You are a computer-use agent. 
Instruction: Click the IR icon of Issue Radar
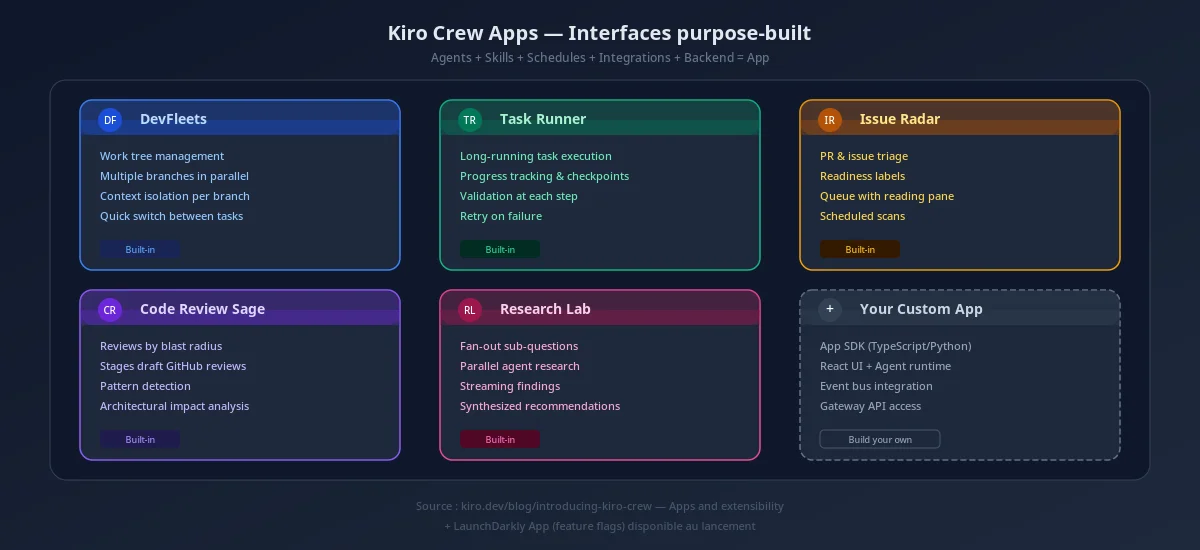830,120
